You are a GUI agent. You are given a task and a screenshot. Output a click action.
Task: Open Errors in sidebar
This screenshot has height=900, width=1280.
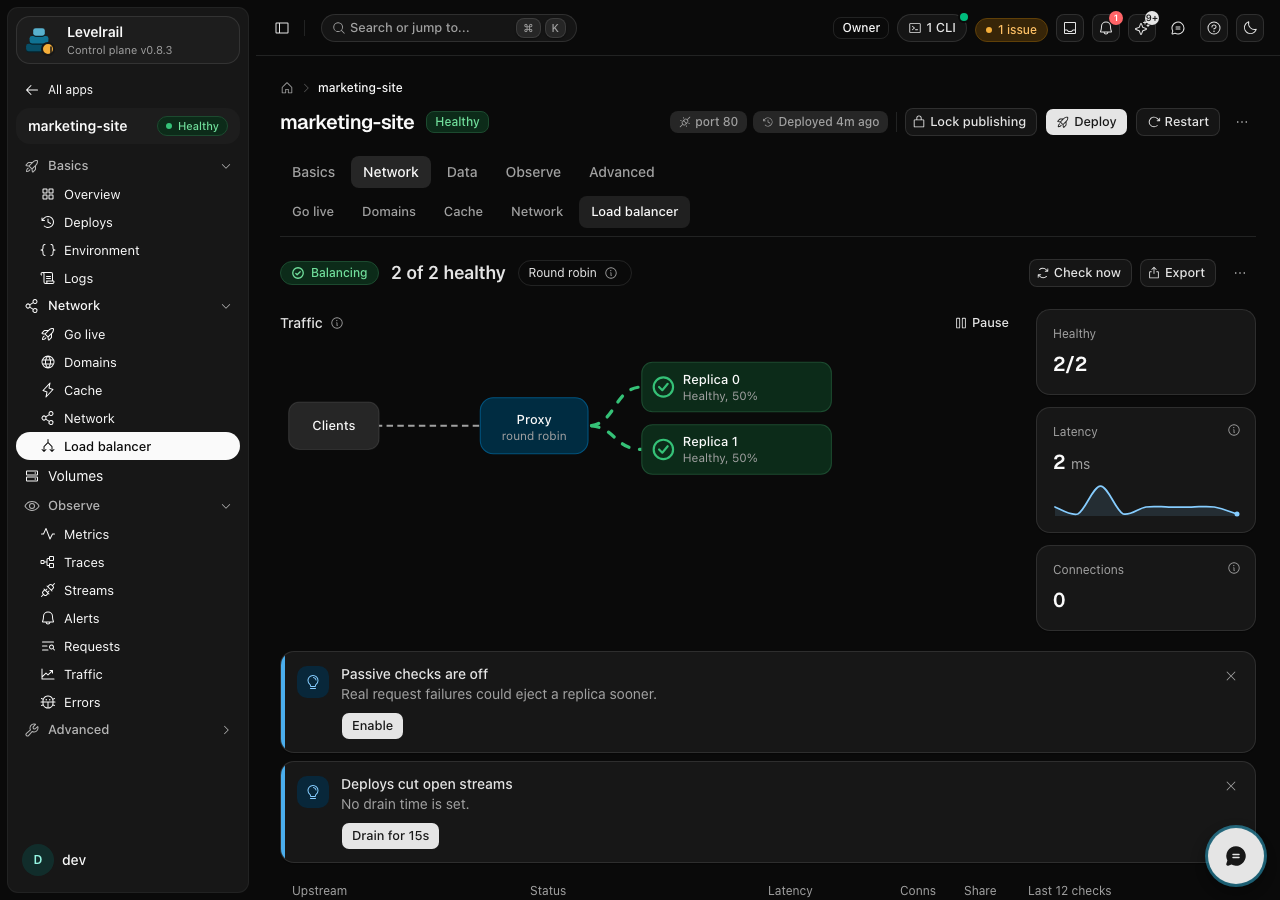tap(128, 702)
